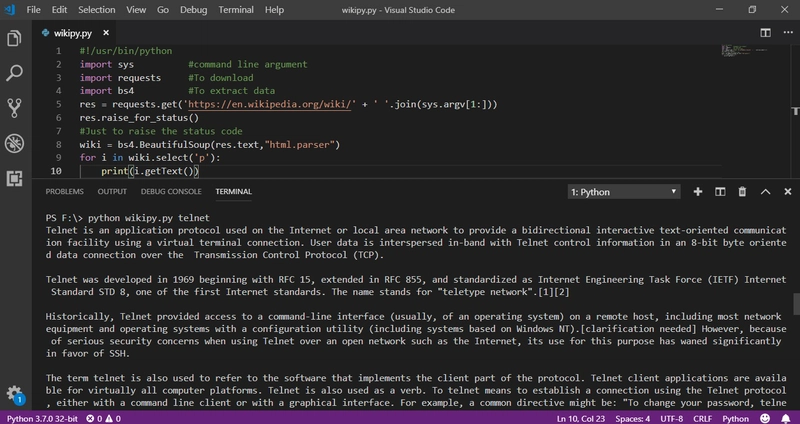Click the VS Code logo in title bar

pos(9,10)
